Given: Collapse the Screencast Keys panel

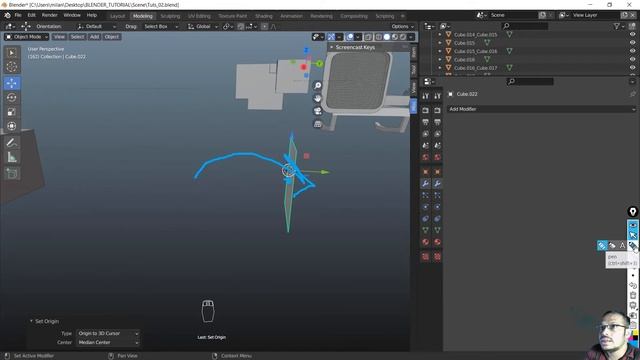Looking at the screenshot, I should pos(331,47).
